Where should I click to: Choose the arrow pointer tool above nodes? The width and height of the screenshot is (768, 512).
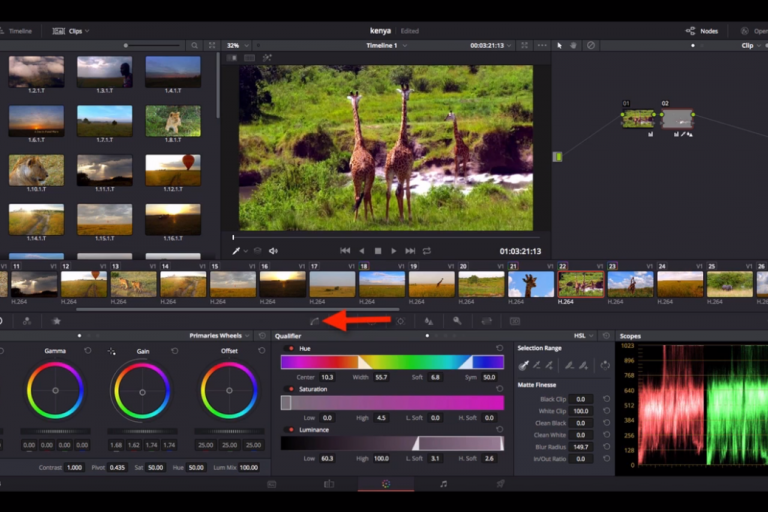(x=559, y=45)
